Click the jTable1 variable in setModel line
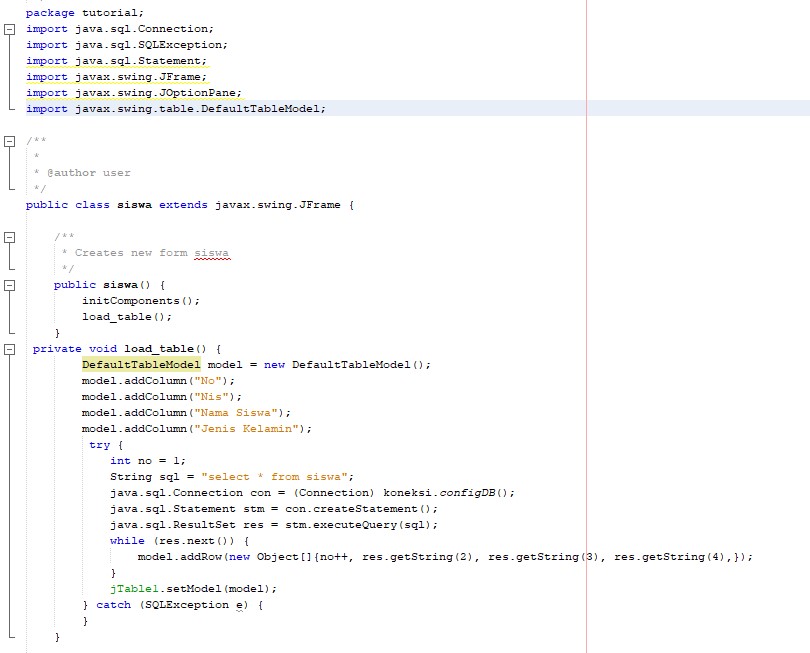 tap(134, 589)
